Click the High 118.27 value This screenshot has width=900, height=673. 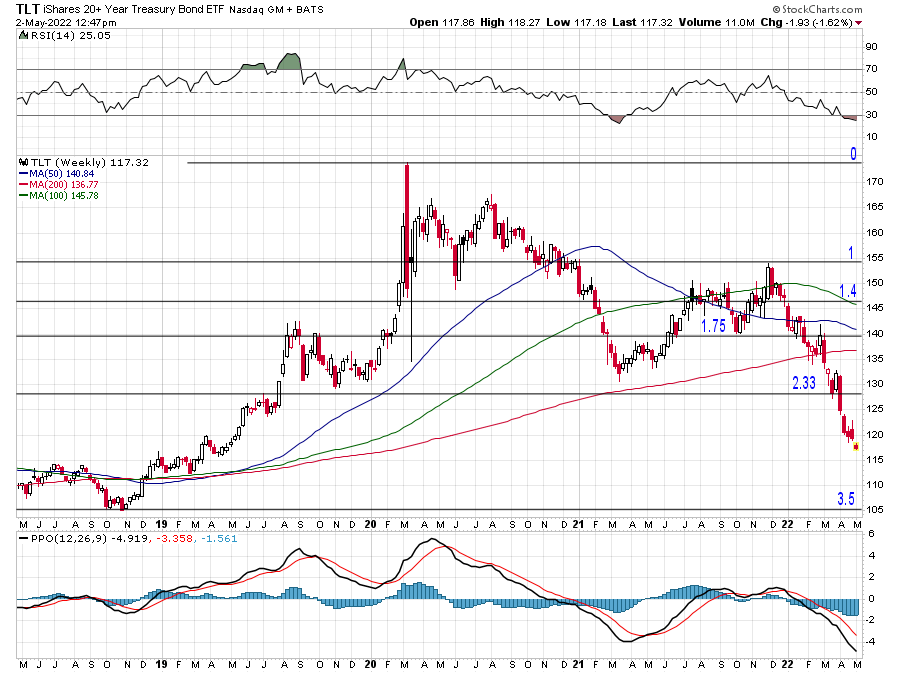coord(510,22)
